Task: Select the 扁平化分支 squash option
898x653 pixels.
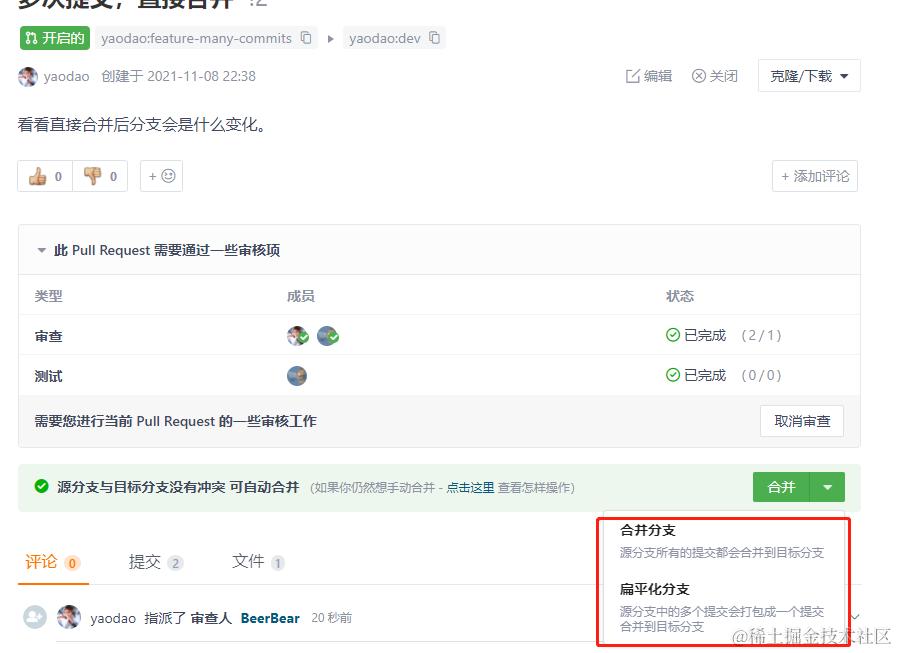Action: (x=656, y=590)
